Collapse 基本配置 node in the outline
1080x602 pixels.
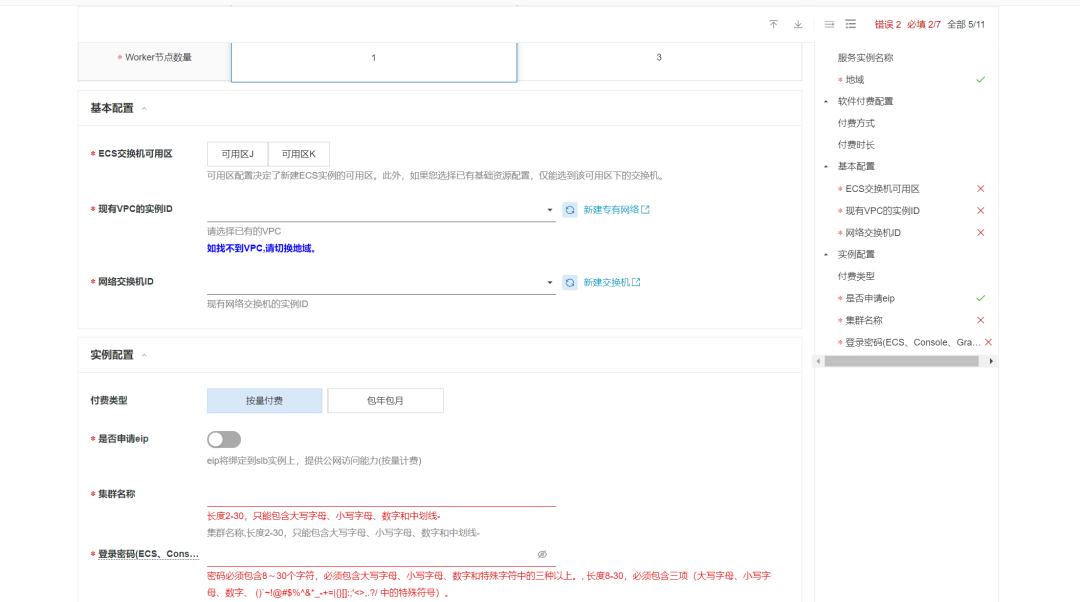826,167
